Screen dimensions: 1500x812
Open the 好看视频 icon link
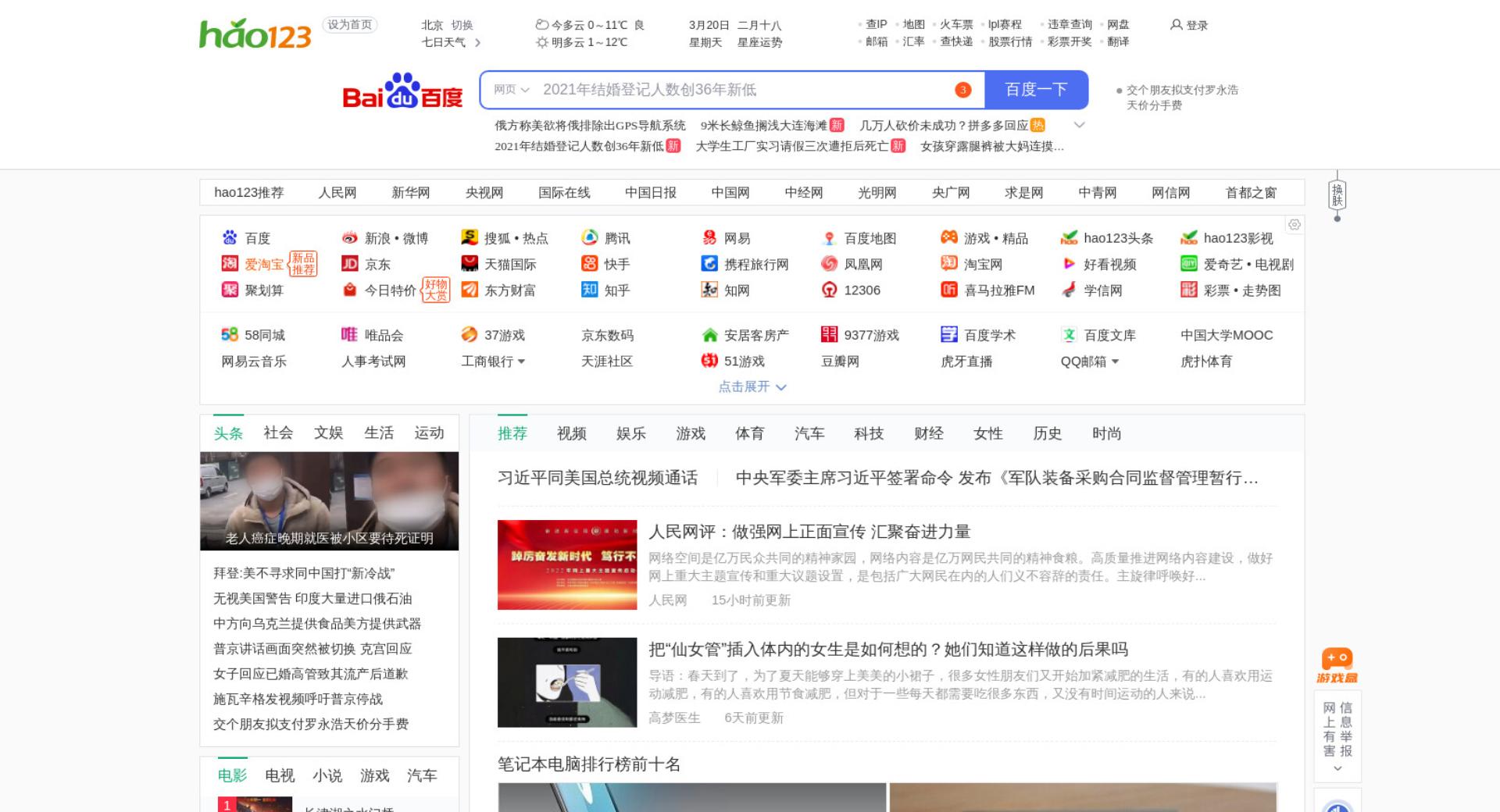pos(1069,264)
